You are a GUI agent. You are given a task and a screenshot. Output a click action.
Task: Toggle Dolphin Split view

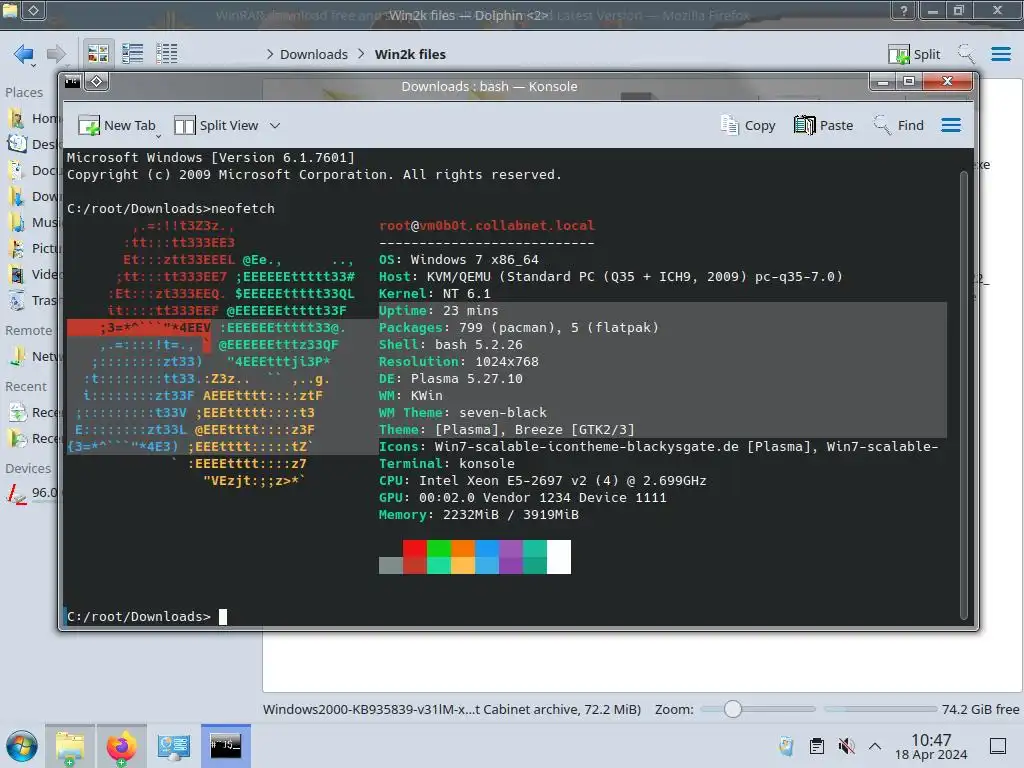[914, 54]
